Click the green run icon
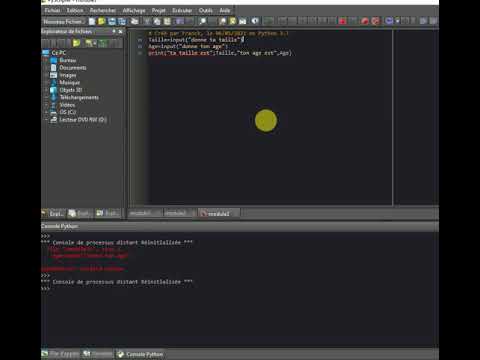This screenshot has height=360, width=480. 268,21
